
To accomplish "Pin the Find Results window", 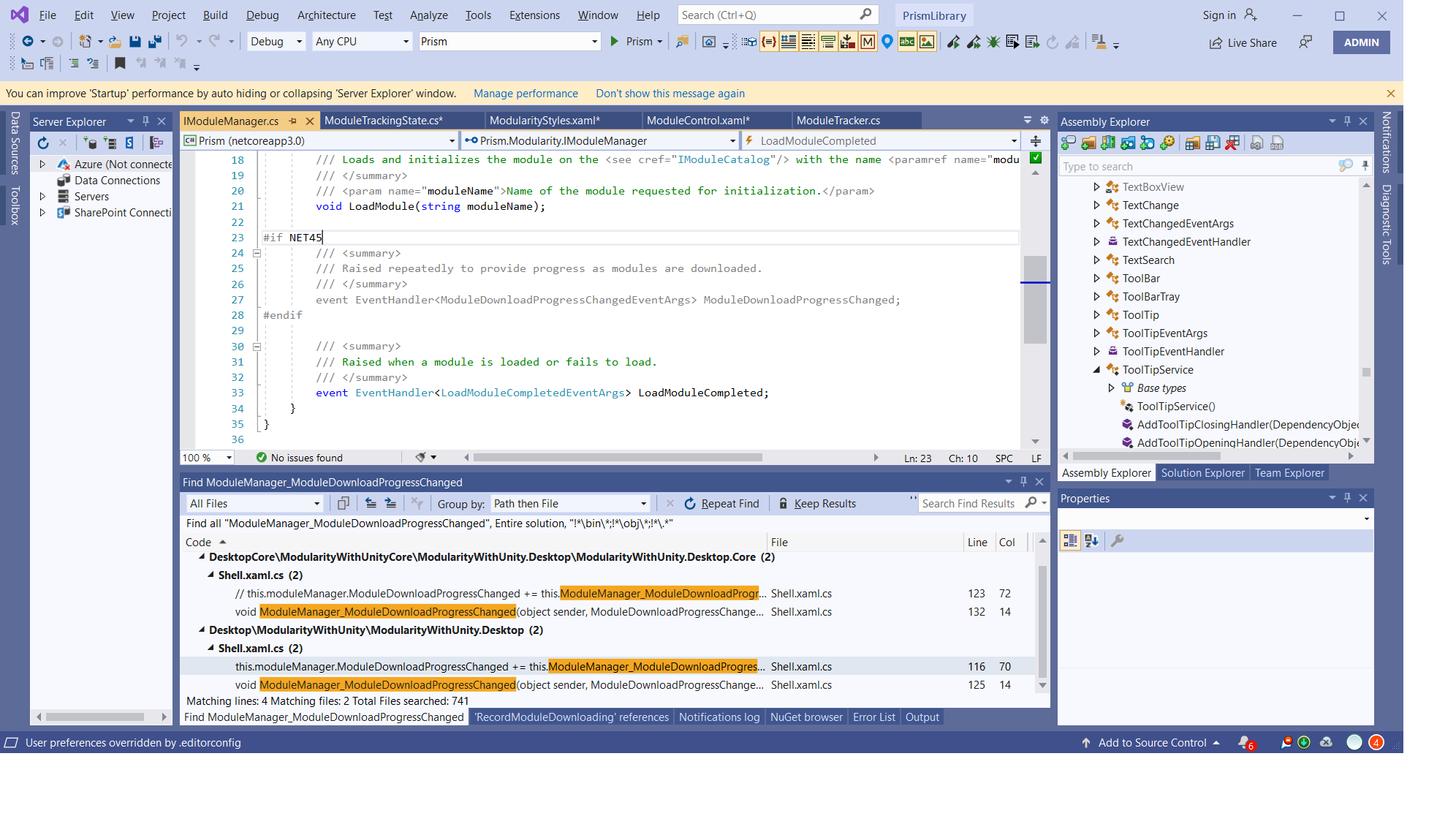I will pyautogui.click(x=1023, y=482).
